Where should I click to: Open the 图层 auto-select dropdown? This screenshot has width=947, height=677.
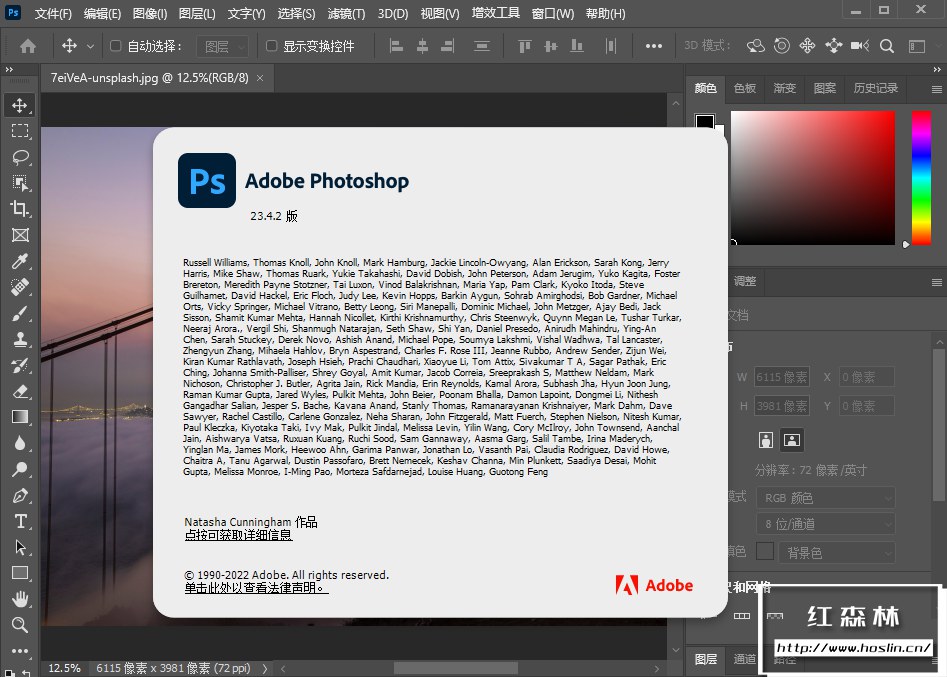click(x=223, y=47)
